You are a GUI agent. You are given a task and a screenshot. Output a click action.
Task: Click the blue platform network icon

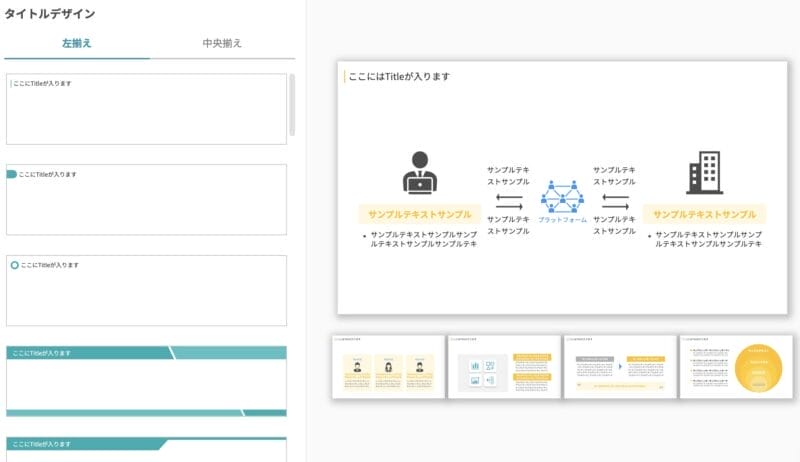click(562, 197)
